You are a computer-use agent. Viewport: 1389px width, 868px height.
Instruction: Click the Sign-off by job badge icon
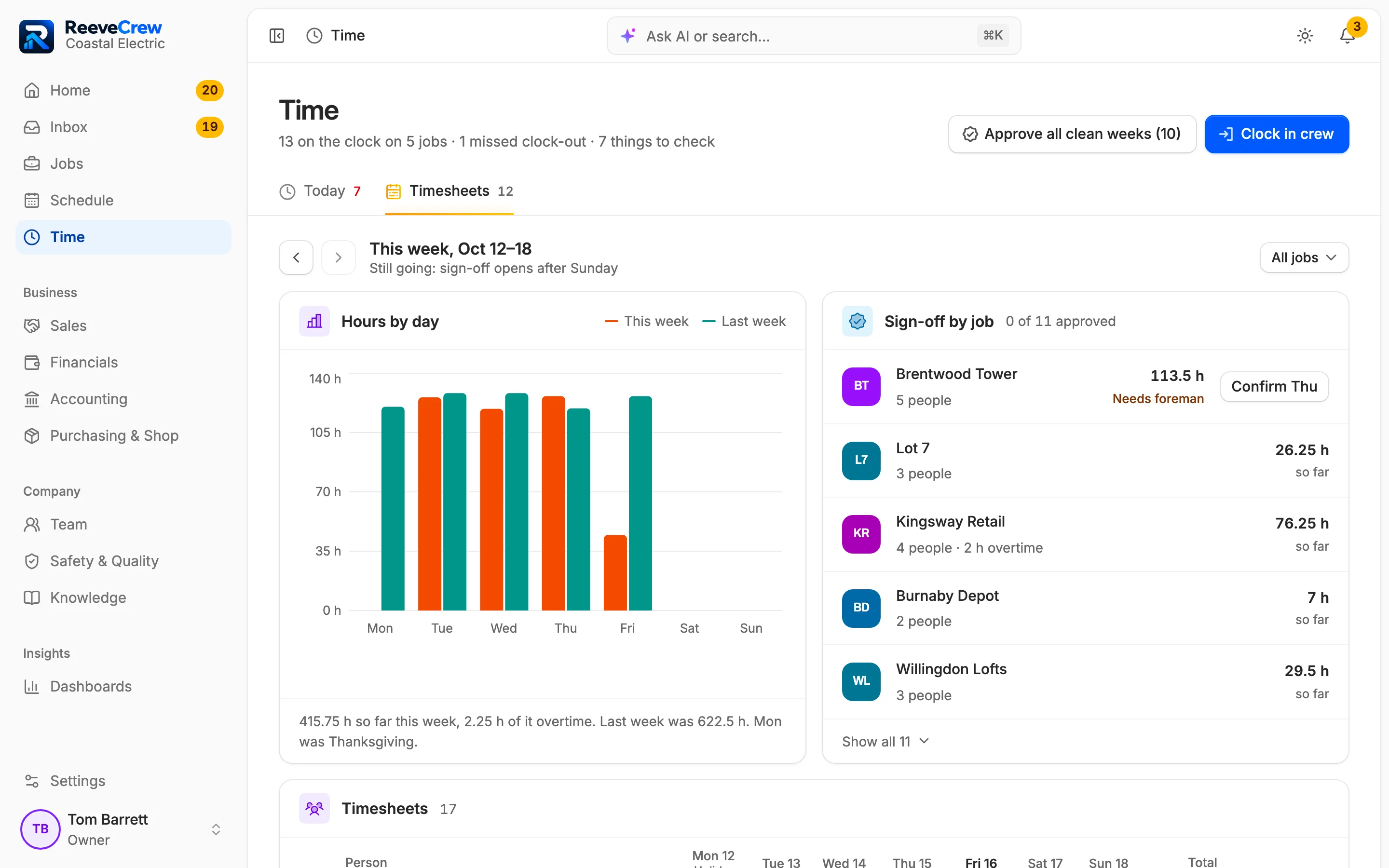(x=858, y=321)
